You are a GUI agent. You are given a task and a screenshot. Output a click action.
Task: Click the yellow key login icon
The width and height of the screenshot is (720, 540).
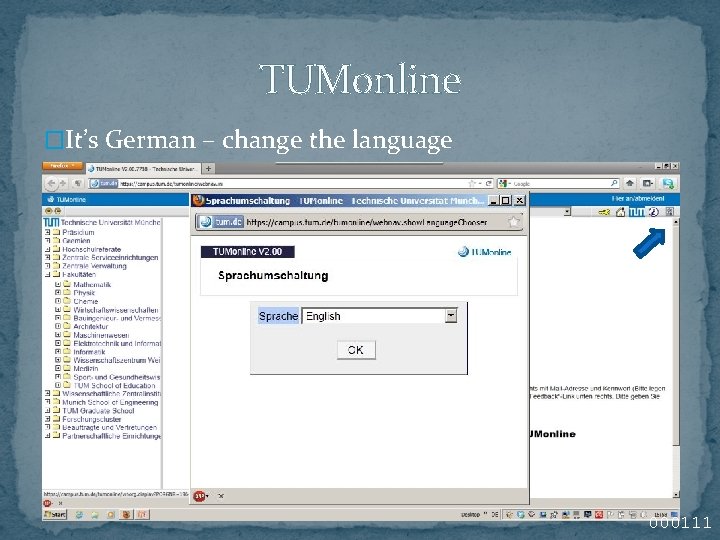click(x=605, y=212)
